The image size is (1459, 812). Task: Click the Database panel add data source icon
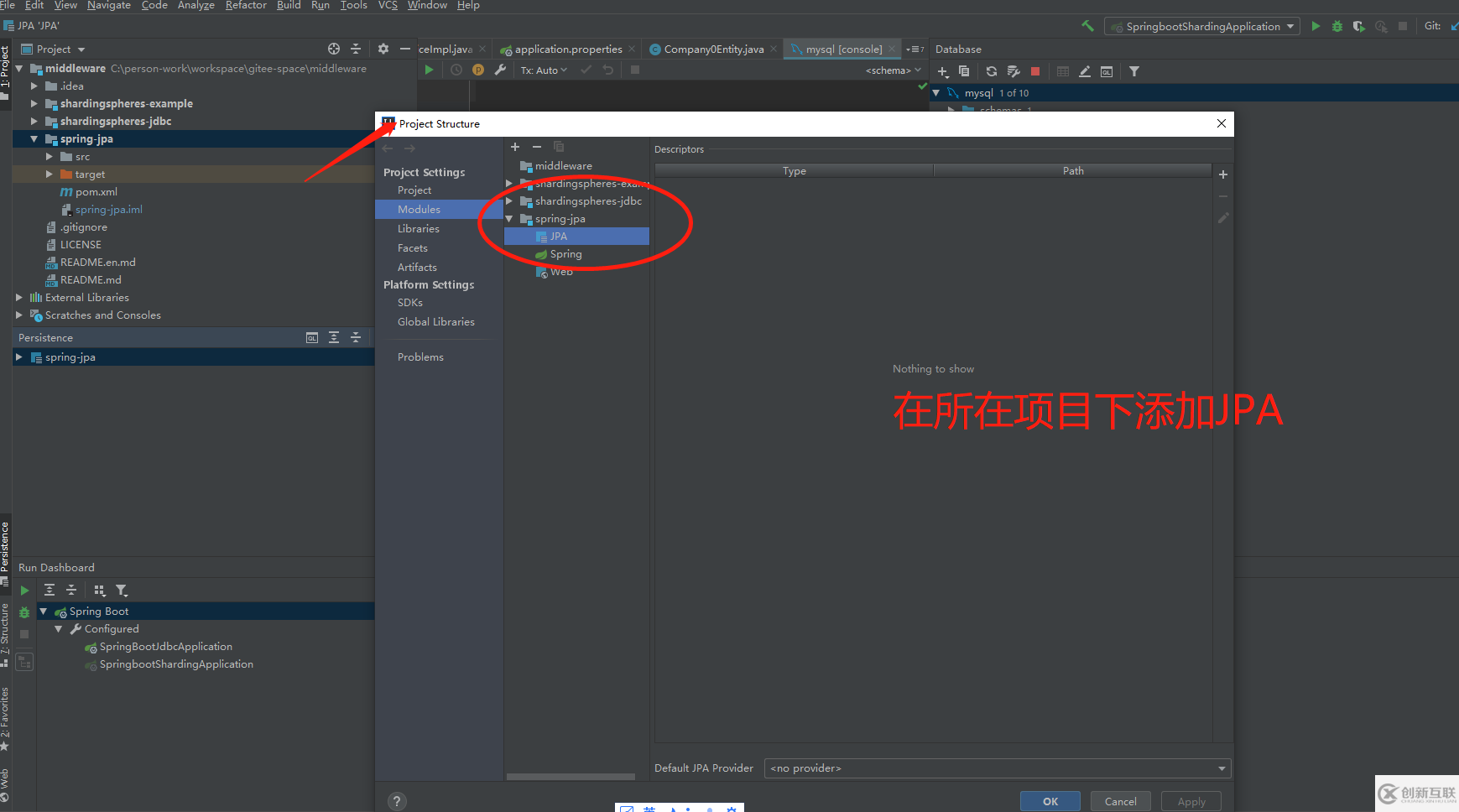942,72
